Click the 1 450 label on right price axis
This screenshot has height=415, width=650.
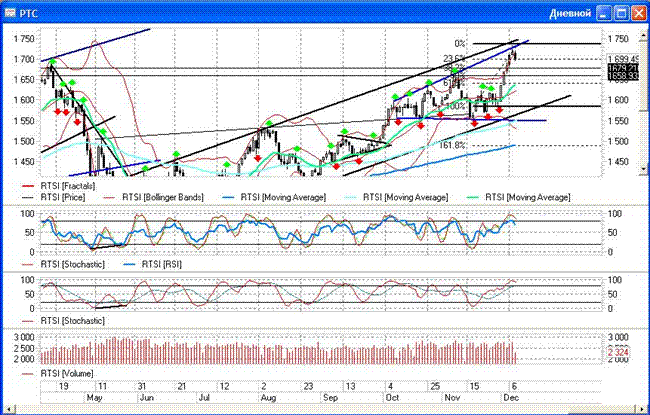618,162
